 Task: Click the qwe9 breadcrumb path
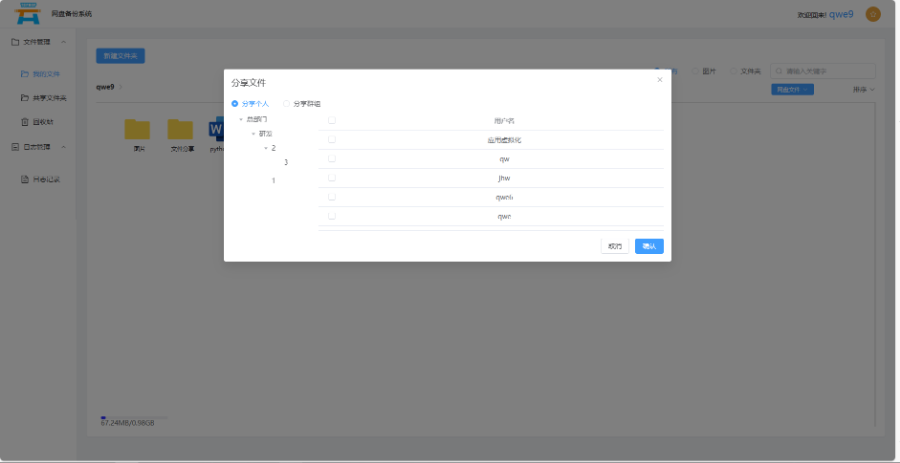point(105,87)
